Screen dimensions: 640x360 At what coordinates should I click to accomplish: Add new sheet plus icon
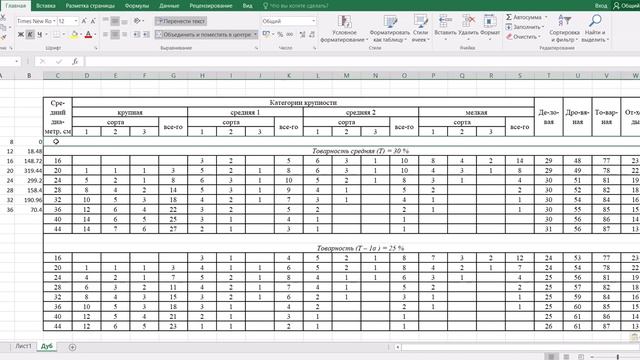point(72,347)
